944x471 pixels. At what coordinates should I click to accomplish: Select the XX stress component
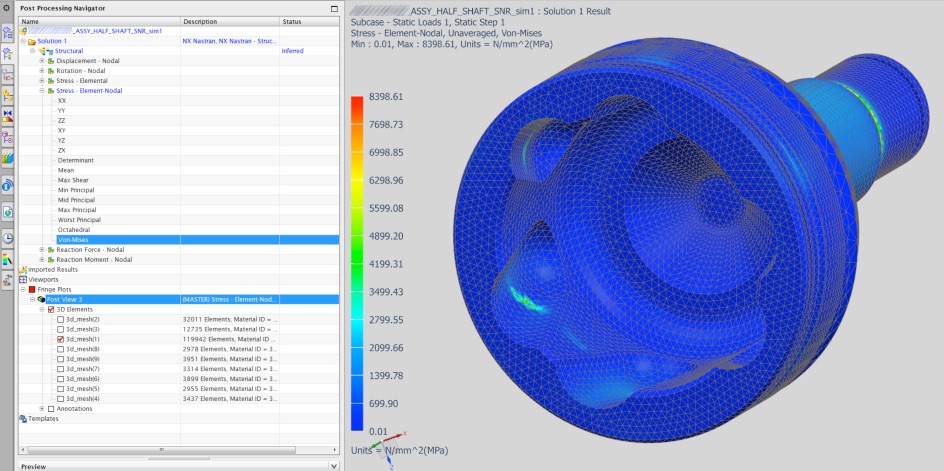click(x=62, y=101)
